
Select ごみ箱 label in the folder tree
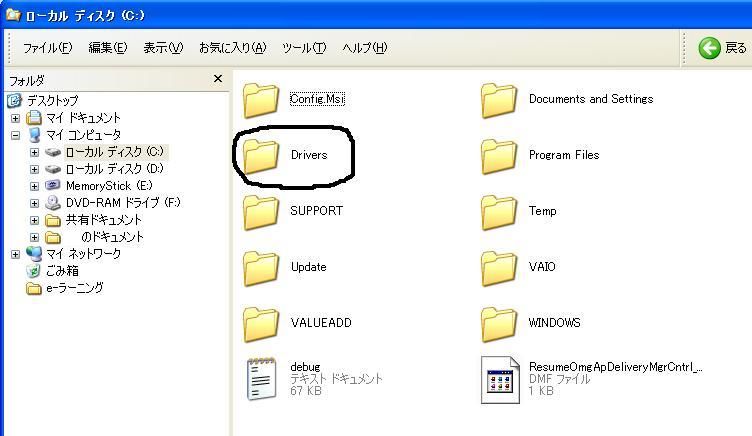point(62,271)
